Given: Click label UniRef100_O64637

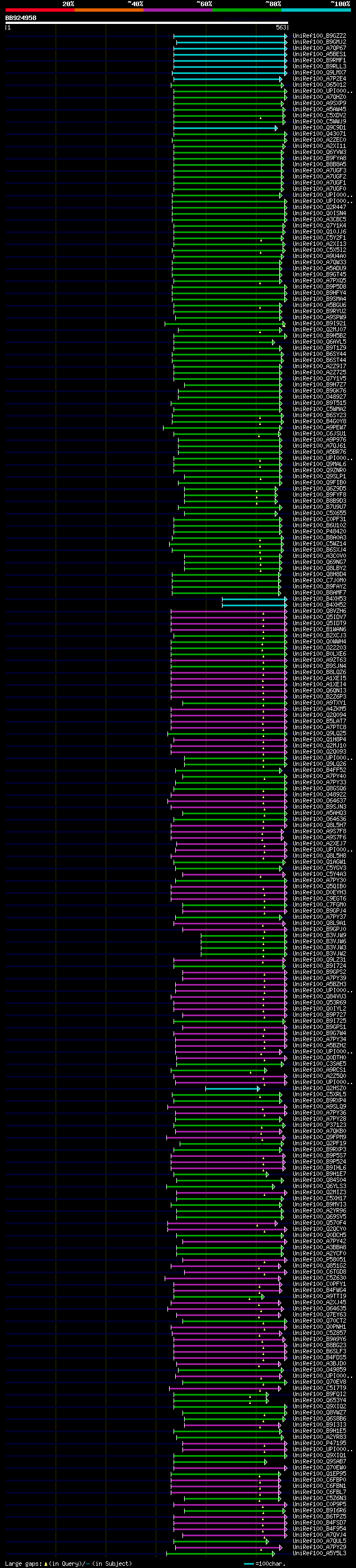Looking at the screenshot, I should pyautogui.click(x=319, y=800).
